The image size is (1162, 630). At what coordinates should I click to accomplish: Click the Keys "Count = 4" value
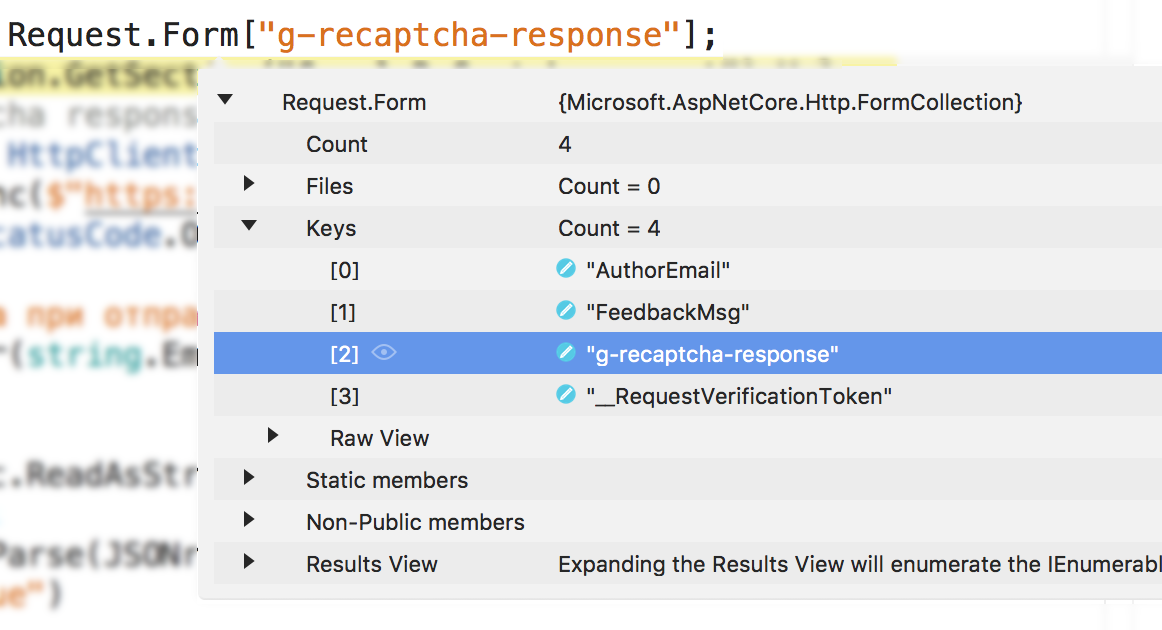click(609, 228)
